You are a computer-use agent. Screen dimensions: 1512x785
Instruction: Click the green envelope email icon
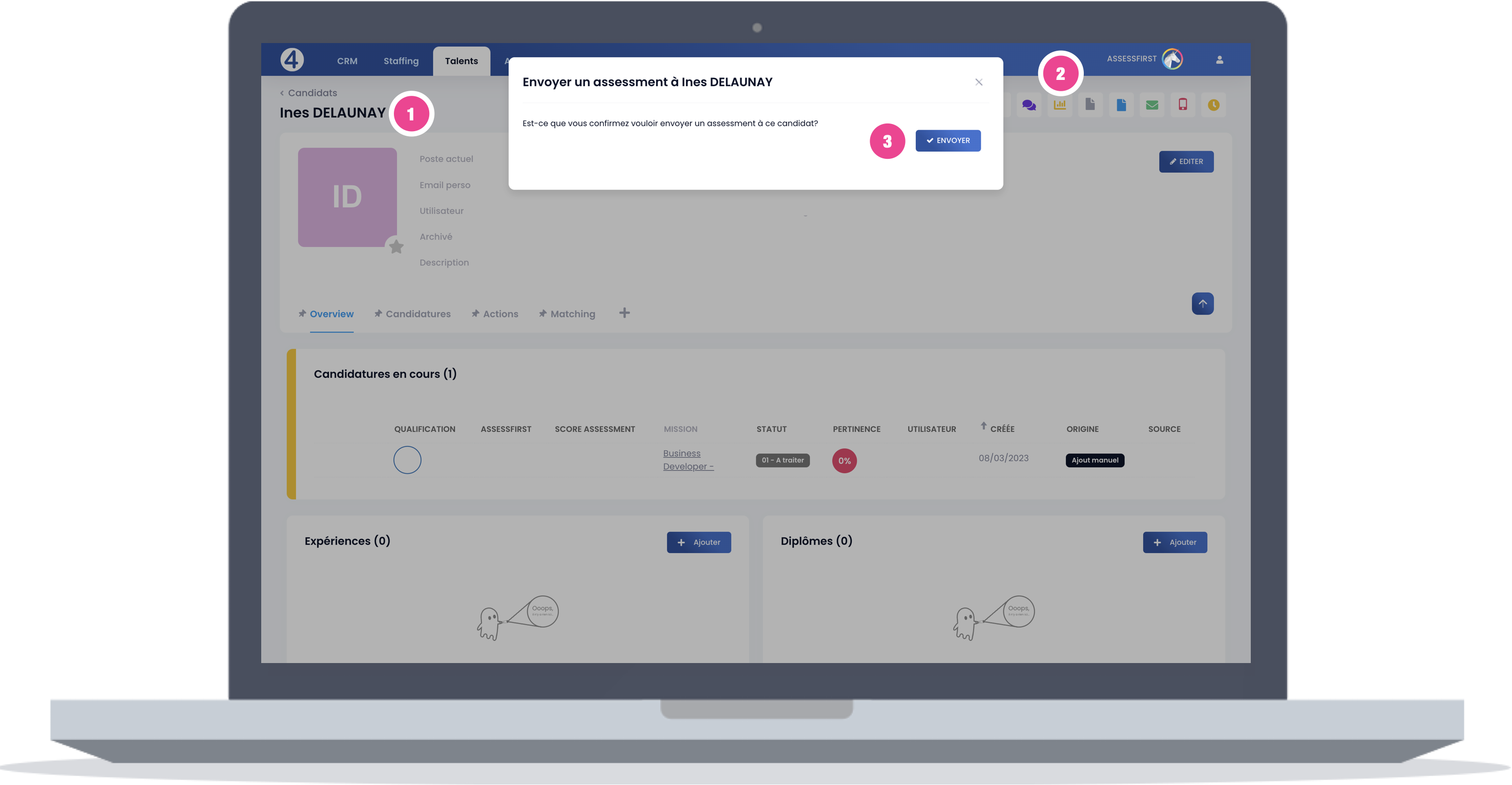1151,105
